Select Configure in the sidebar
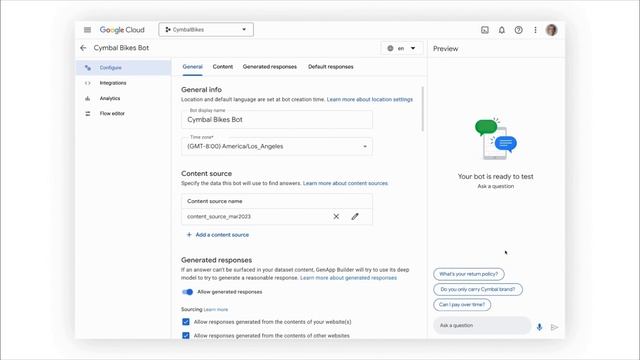Image resolution: width=640 pixels, height=360 pixels. click(x=123, y=68)
